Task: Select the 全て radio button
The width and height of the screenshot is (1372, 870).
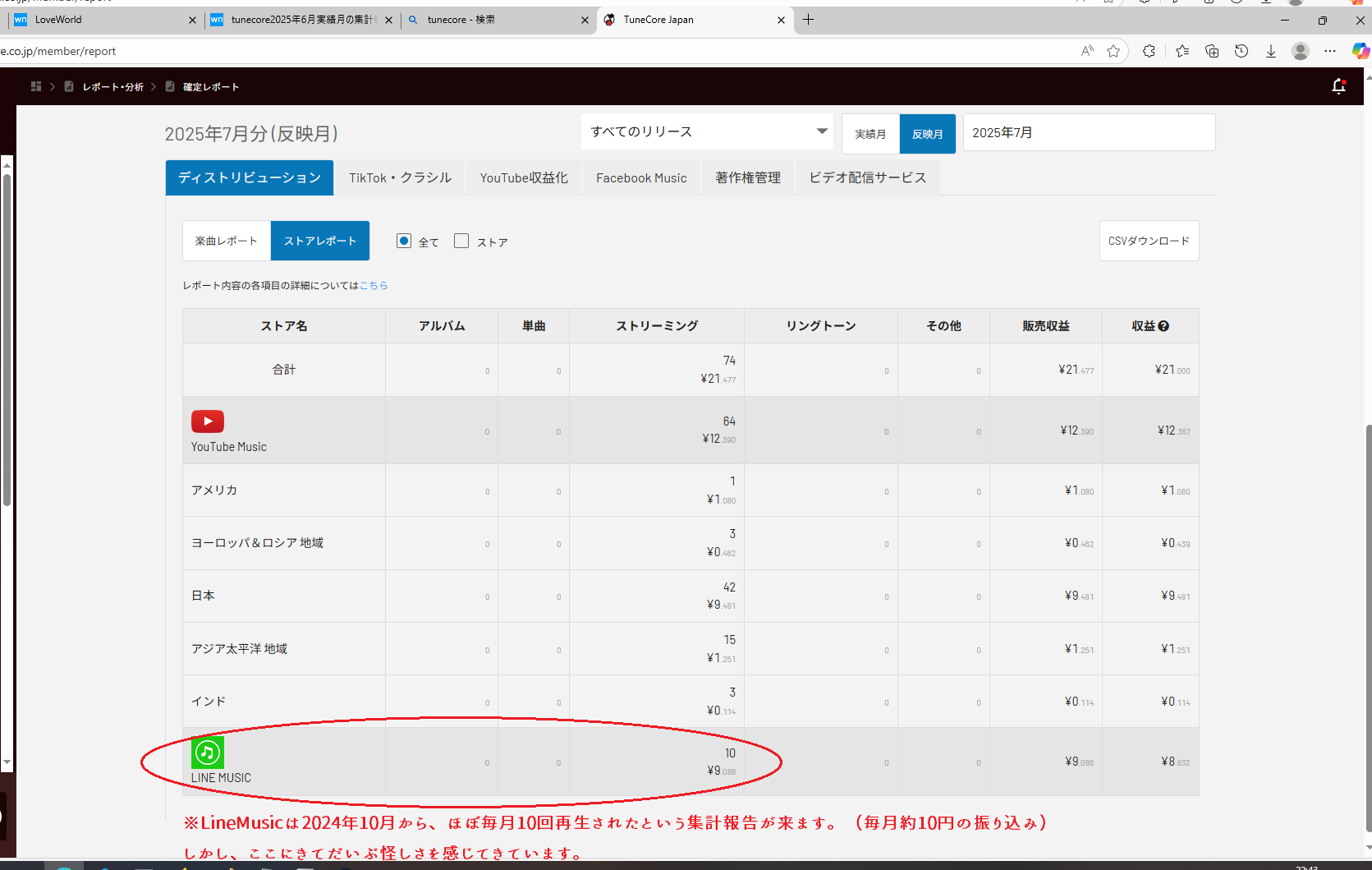Action: [404, 241]
